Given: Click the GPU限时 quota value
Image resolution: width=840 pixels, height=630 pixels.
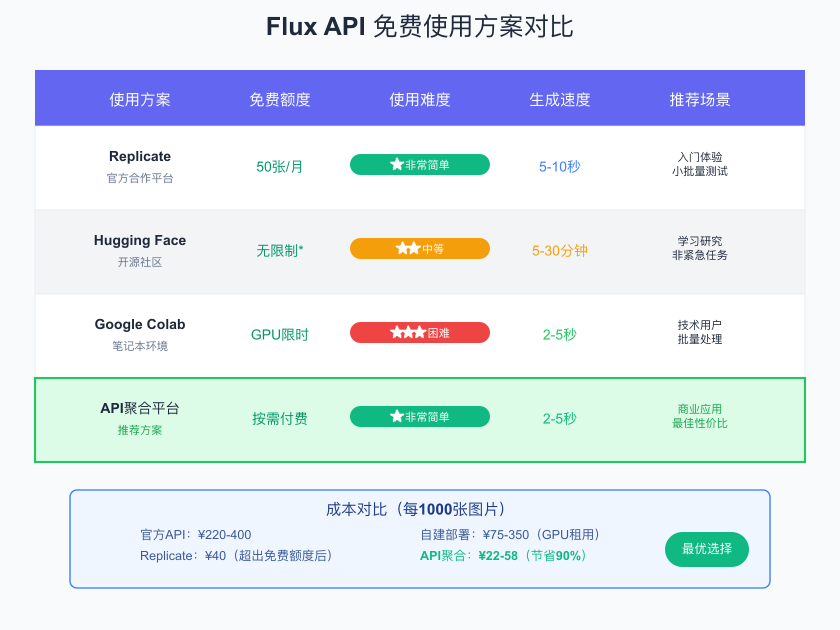Looking at the screenshot, I should [x=280, y=335].
